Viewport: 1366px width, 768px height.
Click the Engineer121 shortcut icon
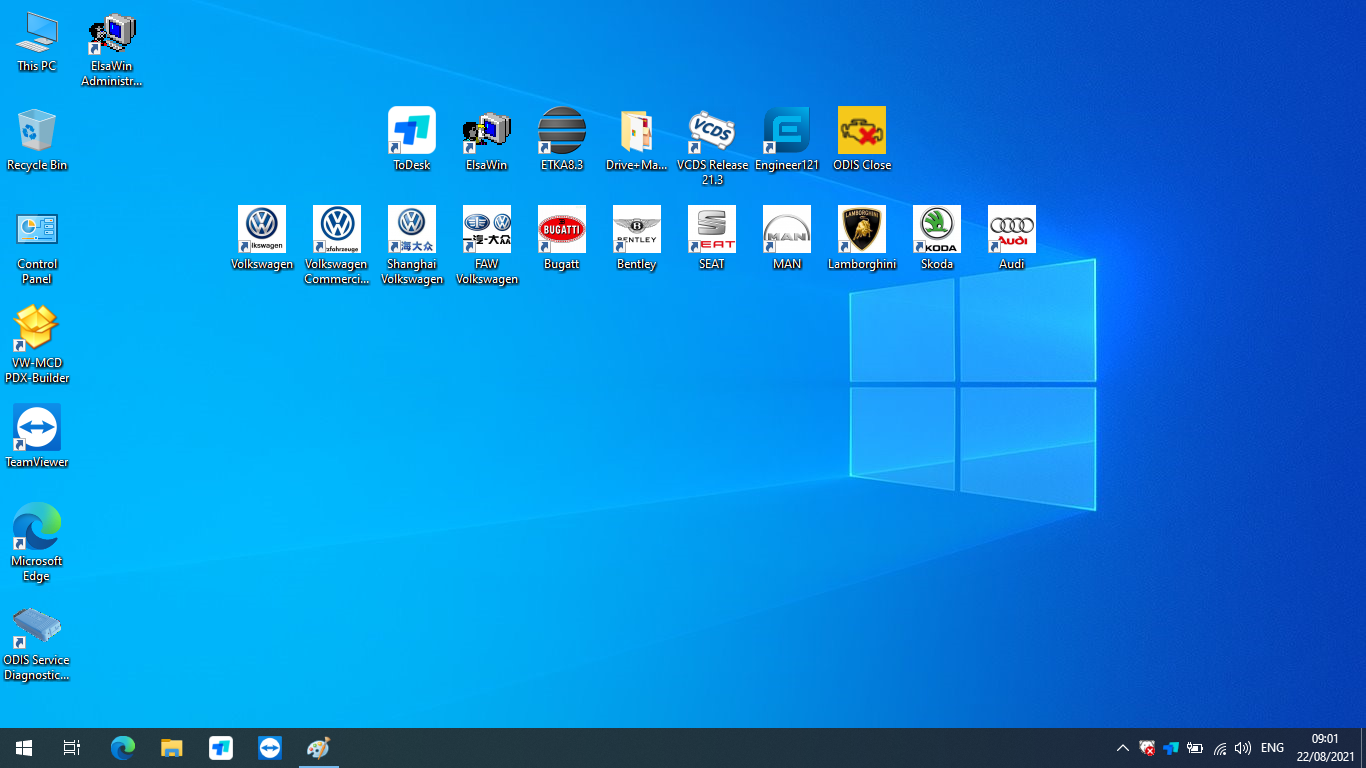[786, 131]
